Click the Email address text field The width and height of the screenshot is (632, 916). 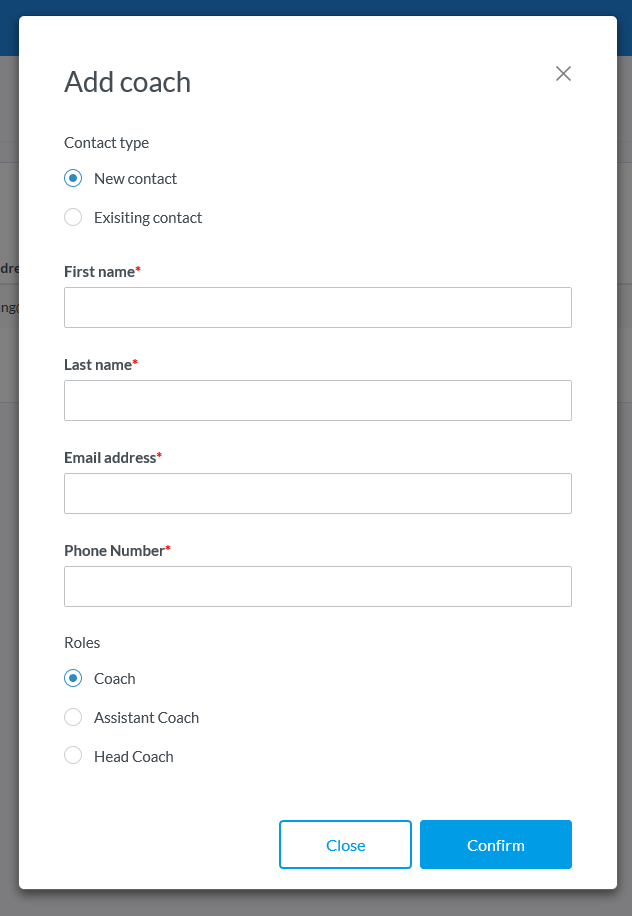317,493
